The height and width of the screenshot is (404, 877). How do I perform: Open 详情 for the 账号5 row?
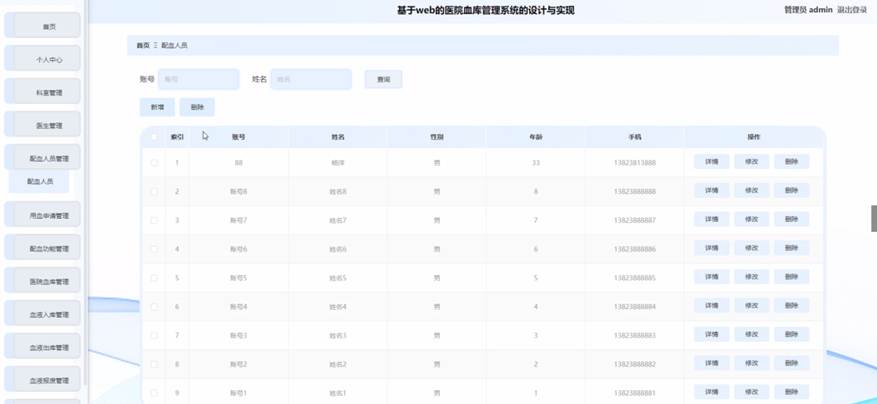pyautogui.click(x=711, y=277)
